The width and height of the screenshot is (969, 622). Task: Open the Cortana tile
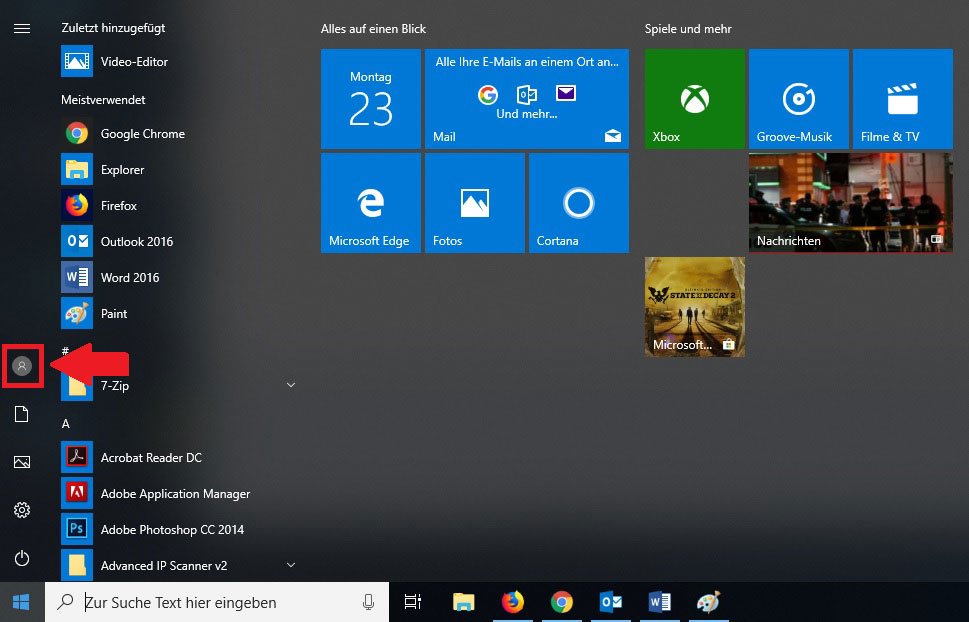[x=579, y=203]
